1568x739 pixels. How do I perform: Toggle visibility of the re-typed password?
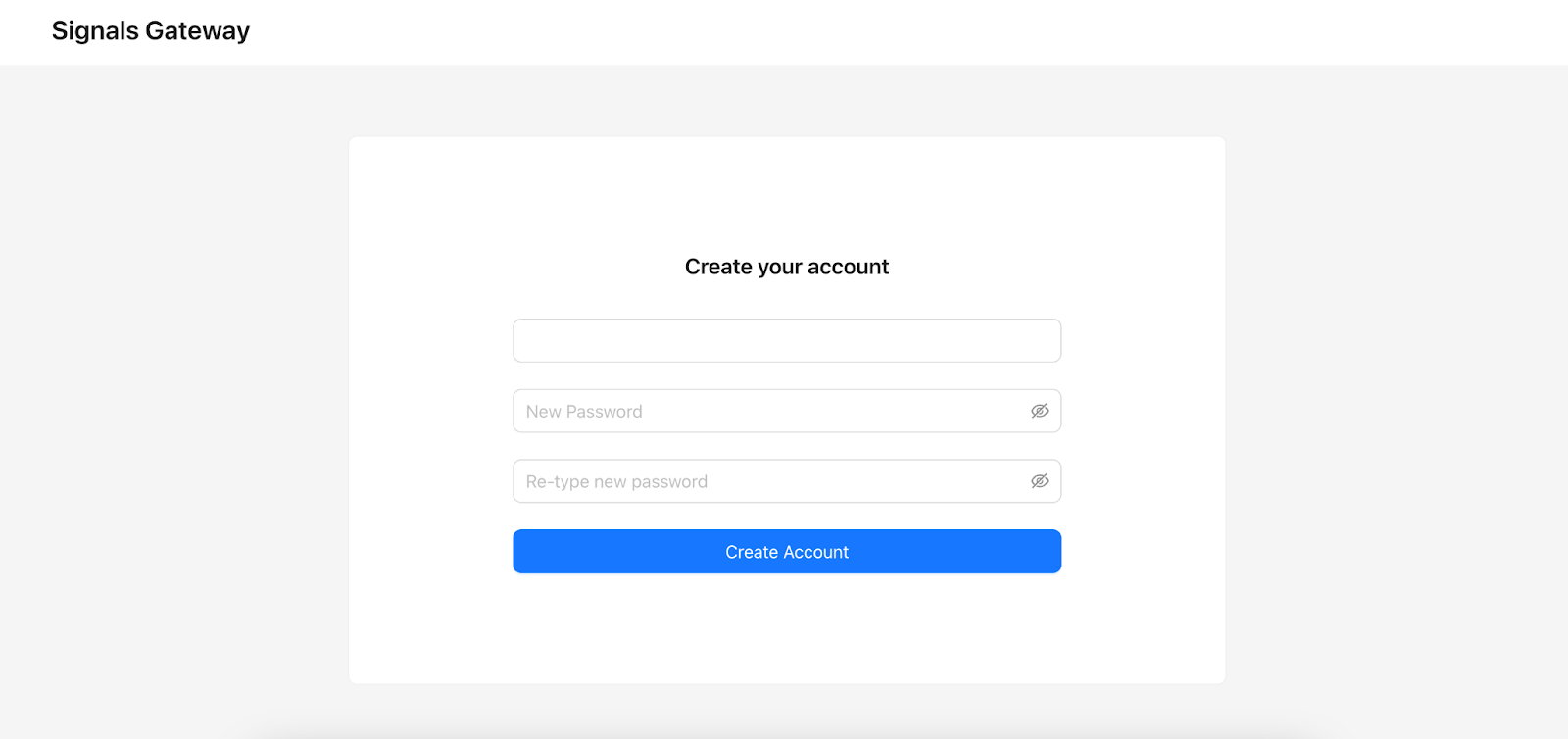pos(1040,481)
